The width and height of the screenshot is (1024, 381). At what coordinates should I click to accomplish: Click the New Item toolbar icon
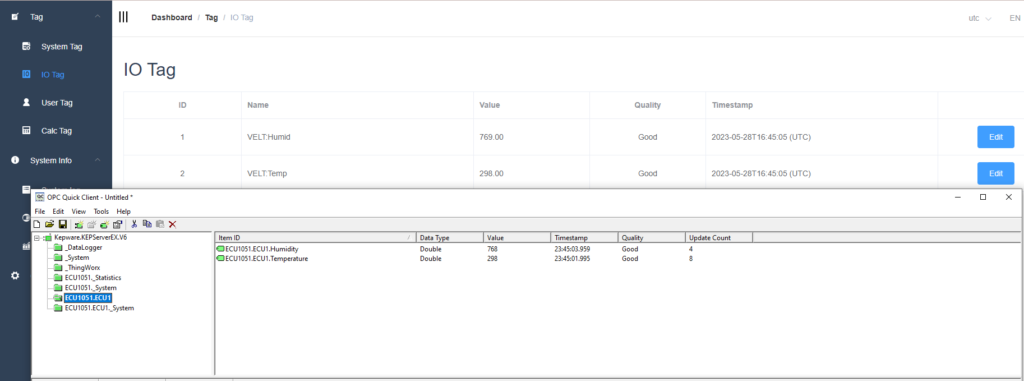pos(104,224)
